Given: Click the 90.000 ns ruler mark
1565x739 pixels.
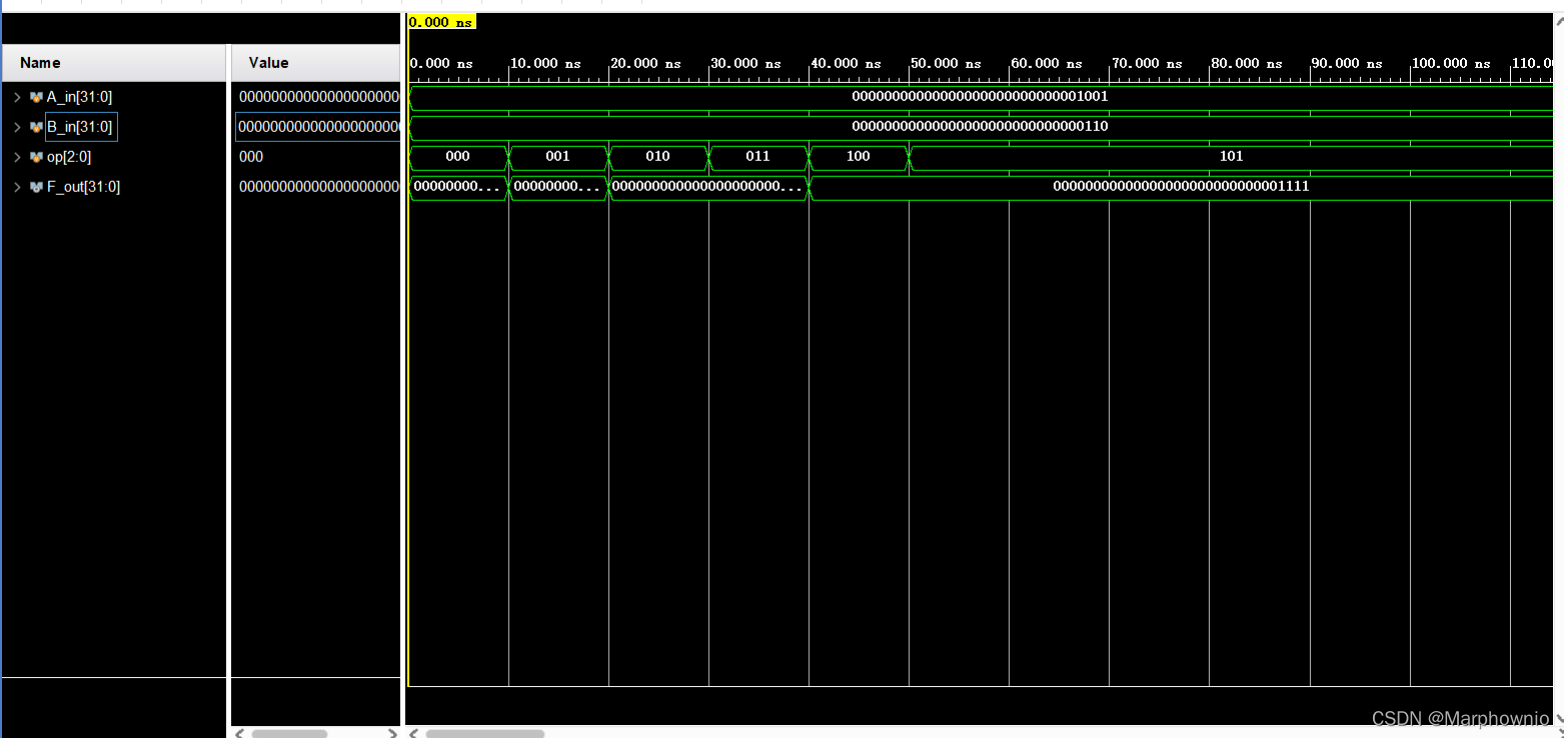Looking at the screenshot, I should point(1347,63).
